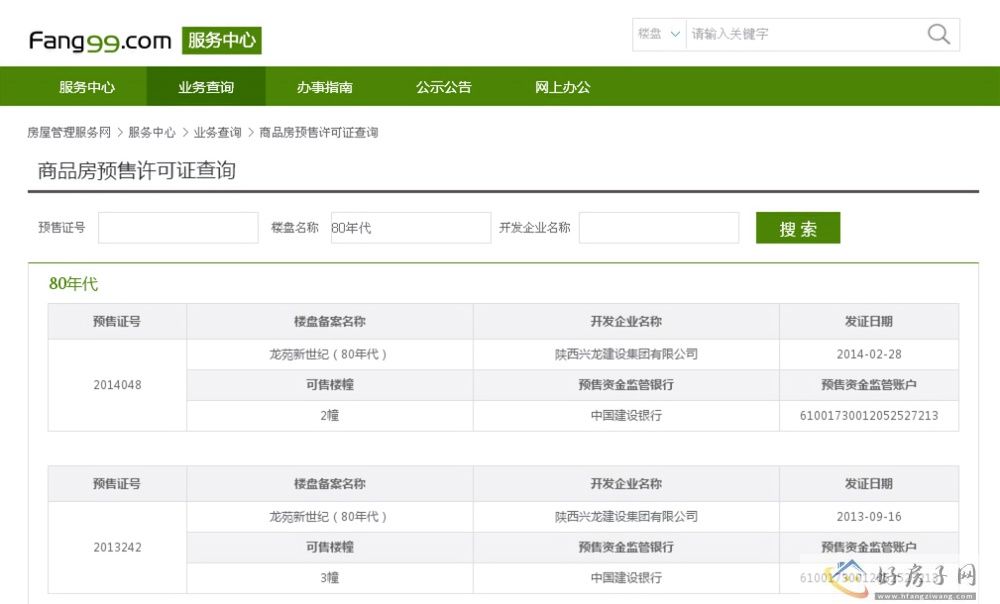Image resolution: width=1000 pixels, height=604 pixels.
Task: Select the 业务查询 navigation tab
Action: (206, 87)
